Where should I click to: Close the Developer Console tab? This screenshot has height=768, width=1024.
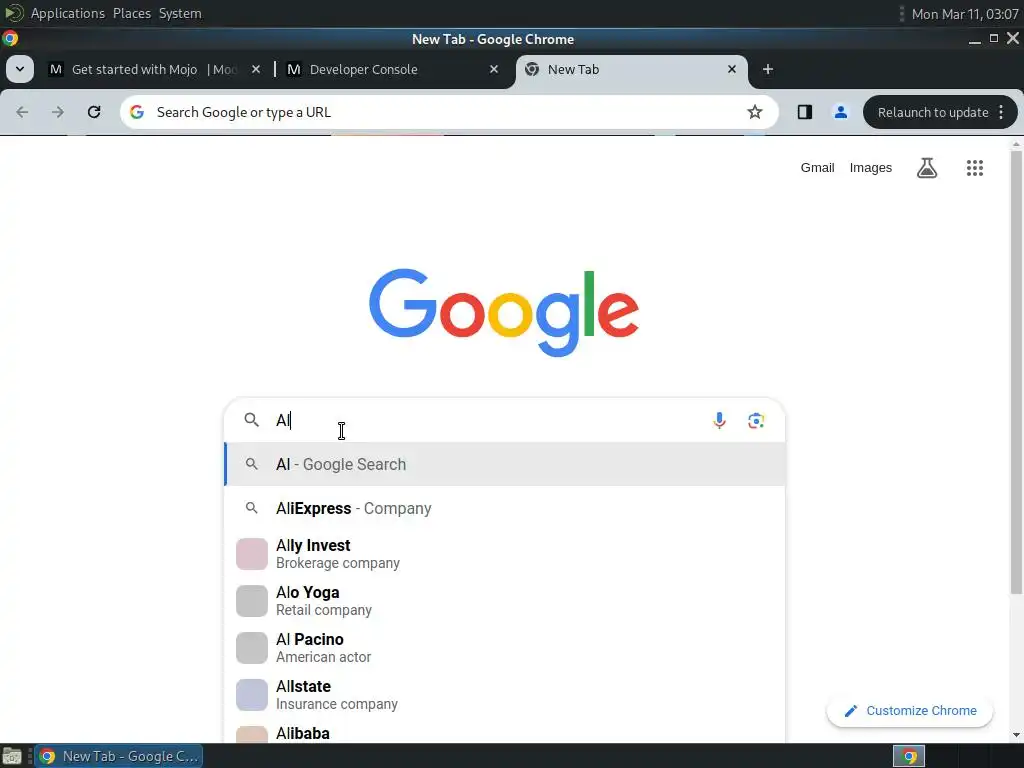[x=494, y=69]
